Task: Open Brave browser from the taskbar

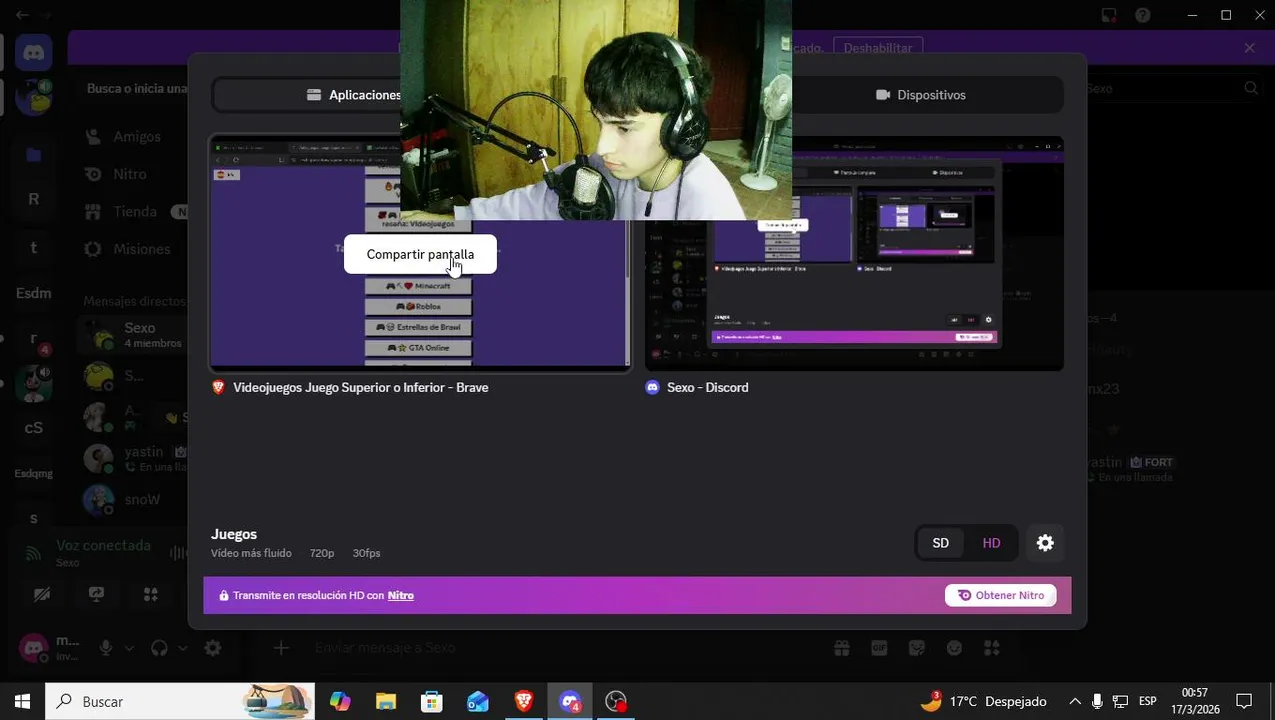Action: tap(524, 702)
